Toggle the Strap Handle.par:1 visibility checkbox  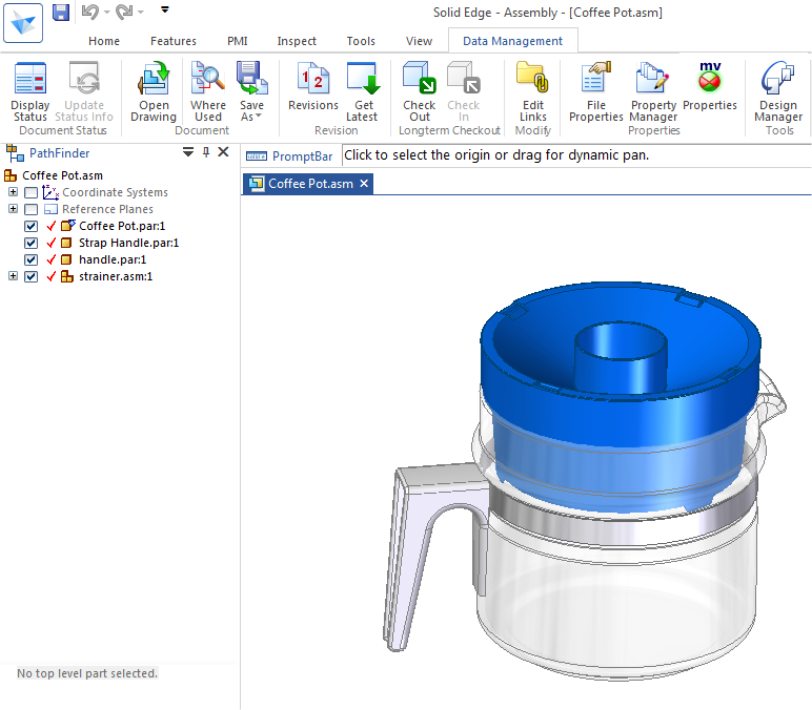point(31,243)
